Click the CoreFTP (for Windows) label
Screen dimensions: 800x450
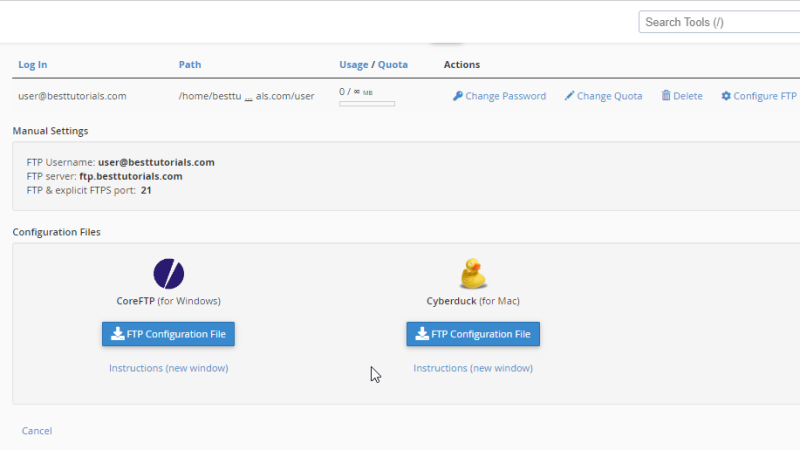(x=168, y=301)
